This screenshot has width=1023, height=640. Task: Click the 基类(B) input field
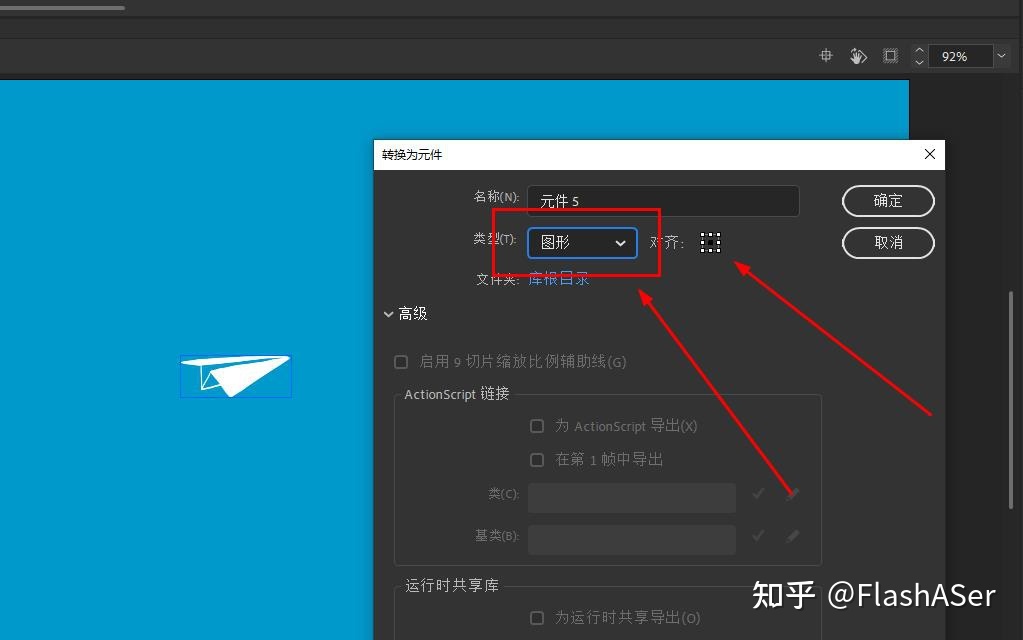point(632,540)
